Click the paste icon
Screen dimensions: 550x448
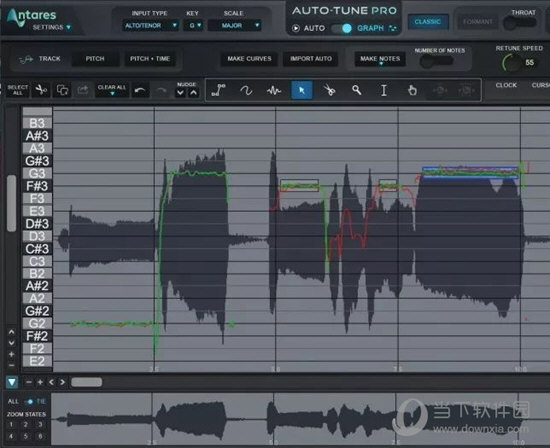click(83, 90)
